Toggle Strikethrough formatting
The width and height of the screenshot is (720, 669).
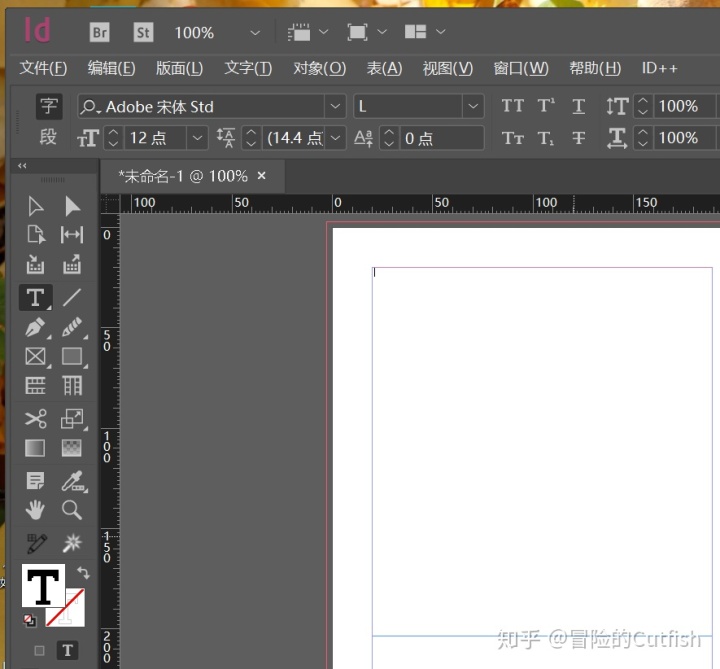[579, 138]
